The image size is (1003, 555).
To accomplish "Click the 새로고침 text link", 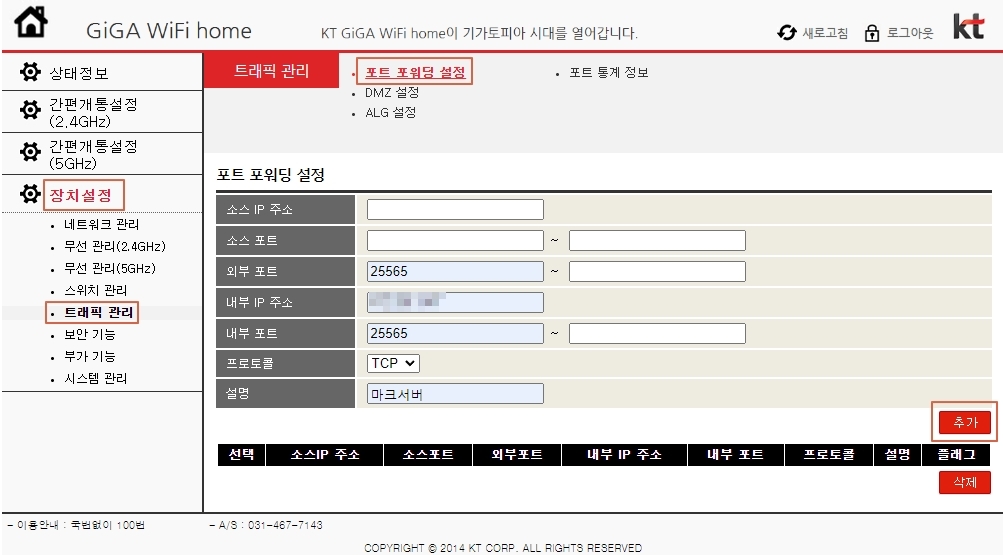I will coord(825,33).
